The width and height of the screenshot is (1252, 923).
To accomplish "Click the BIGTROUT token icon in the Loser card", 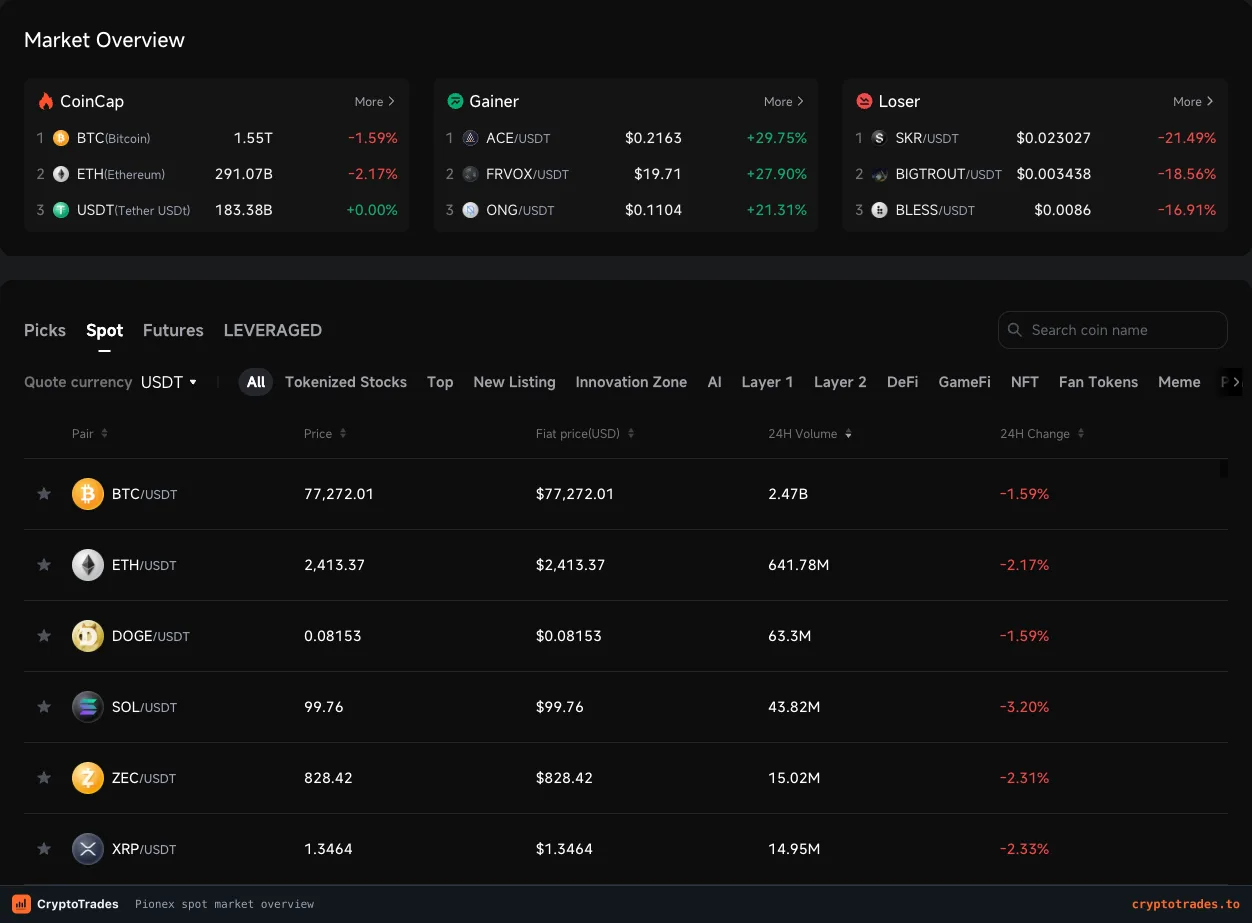I will [879, 174].
